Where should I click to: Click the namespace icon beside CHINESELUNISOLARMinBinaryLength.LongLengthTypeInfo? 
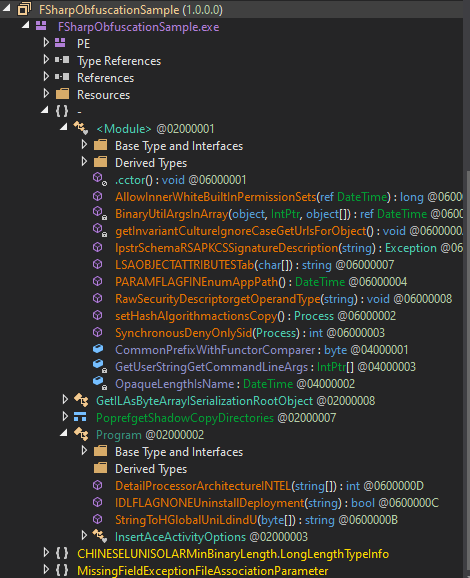pos(62,553)
